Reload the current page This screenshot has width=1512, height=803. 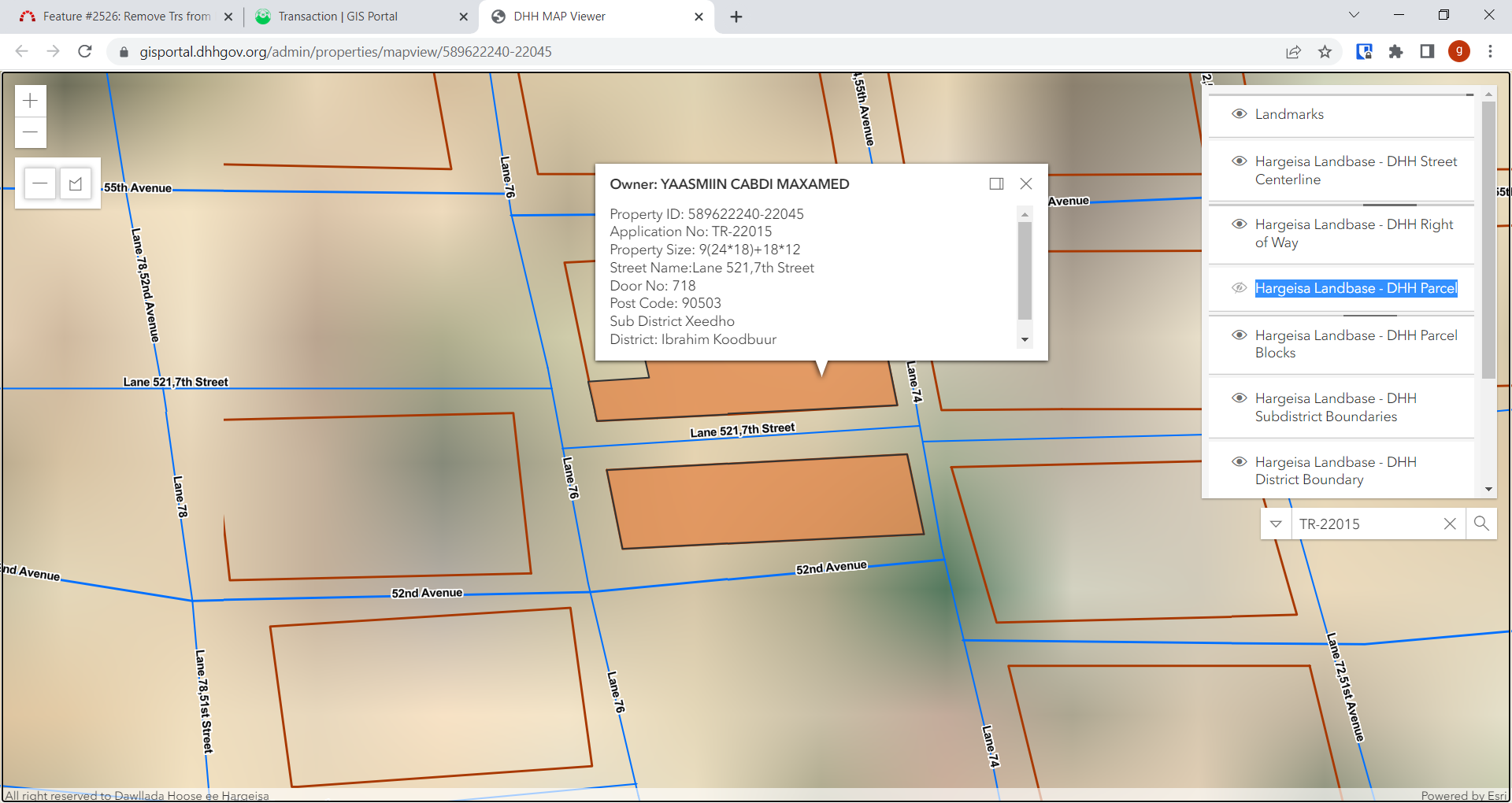(x=85, y=51)
